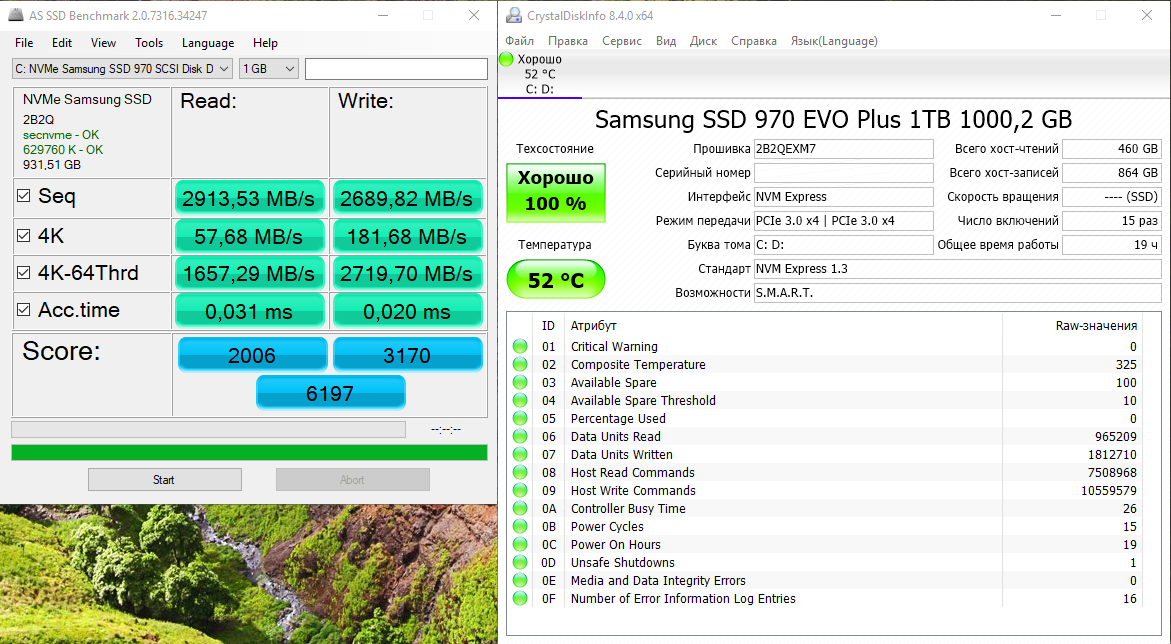Click green status dot for Critical Warning

pos(520,347)
